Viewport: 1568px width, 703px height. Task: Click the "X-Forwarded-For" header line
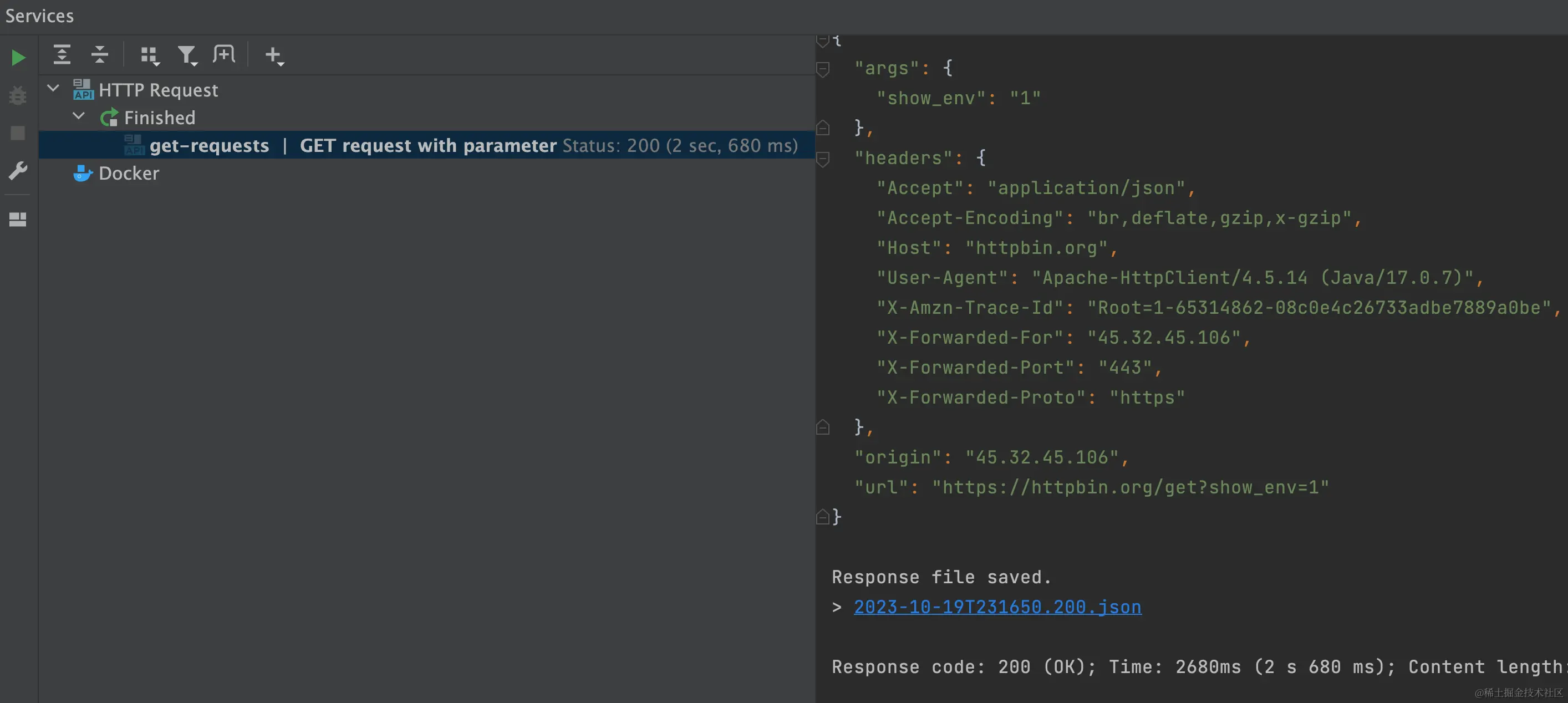(1063, 337)
